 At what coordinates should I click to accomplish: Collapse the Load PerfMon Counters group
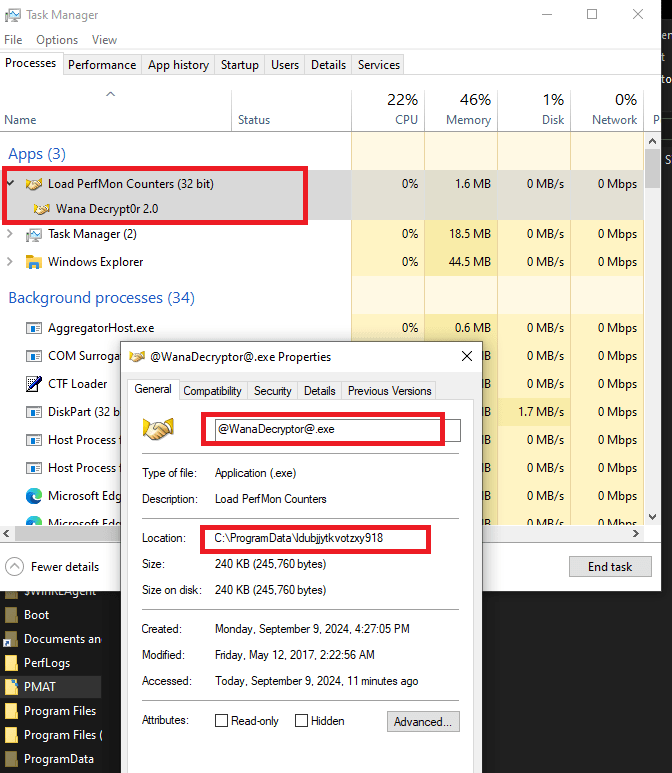pos(11,184)
